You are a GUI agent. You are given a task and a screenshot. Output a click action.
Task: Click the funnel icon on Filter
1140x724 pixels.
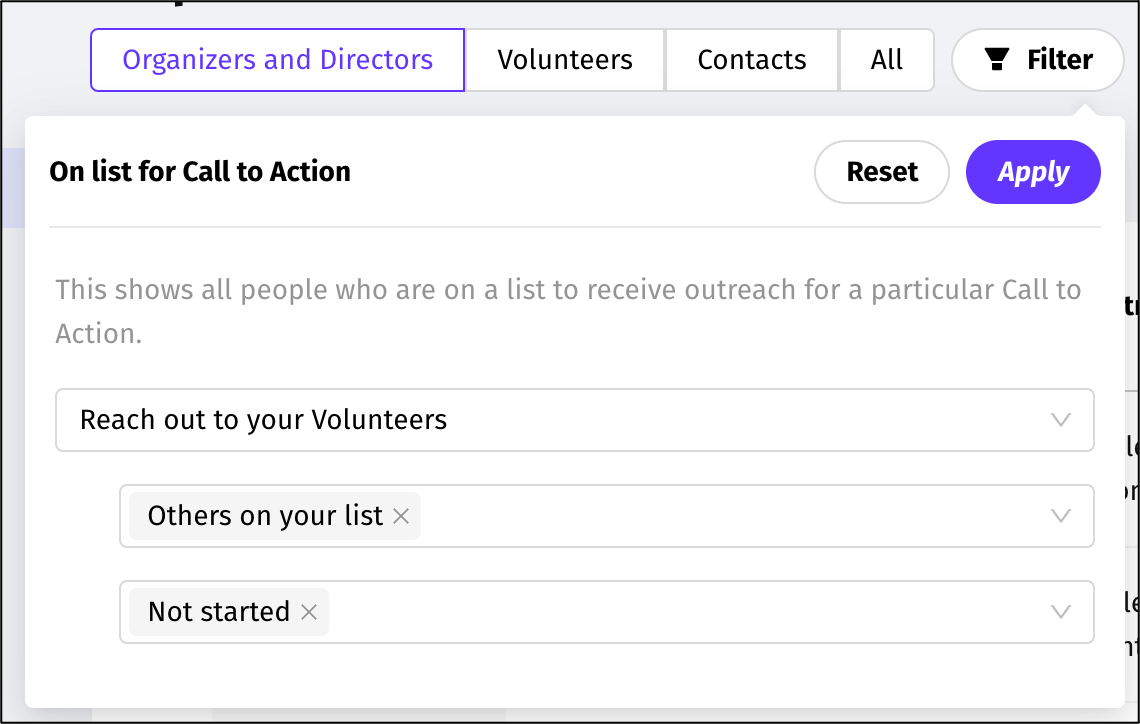997,61
